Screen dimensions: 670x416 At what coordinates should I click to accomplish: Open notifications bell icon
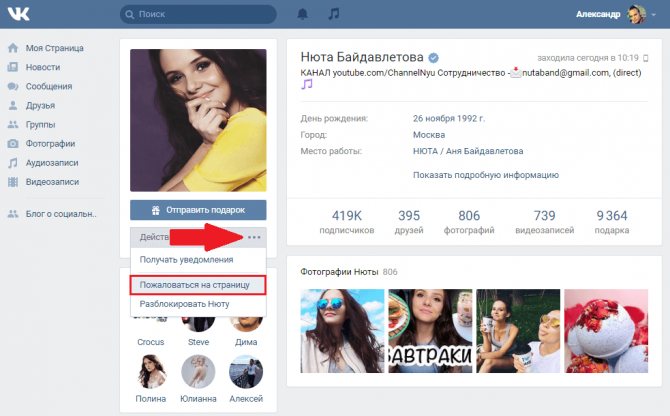pos(303,14)
